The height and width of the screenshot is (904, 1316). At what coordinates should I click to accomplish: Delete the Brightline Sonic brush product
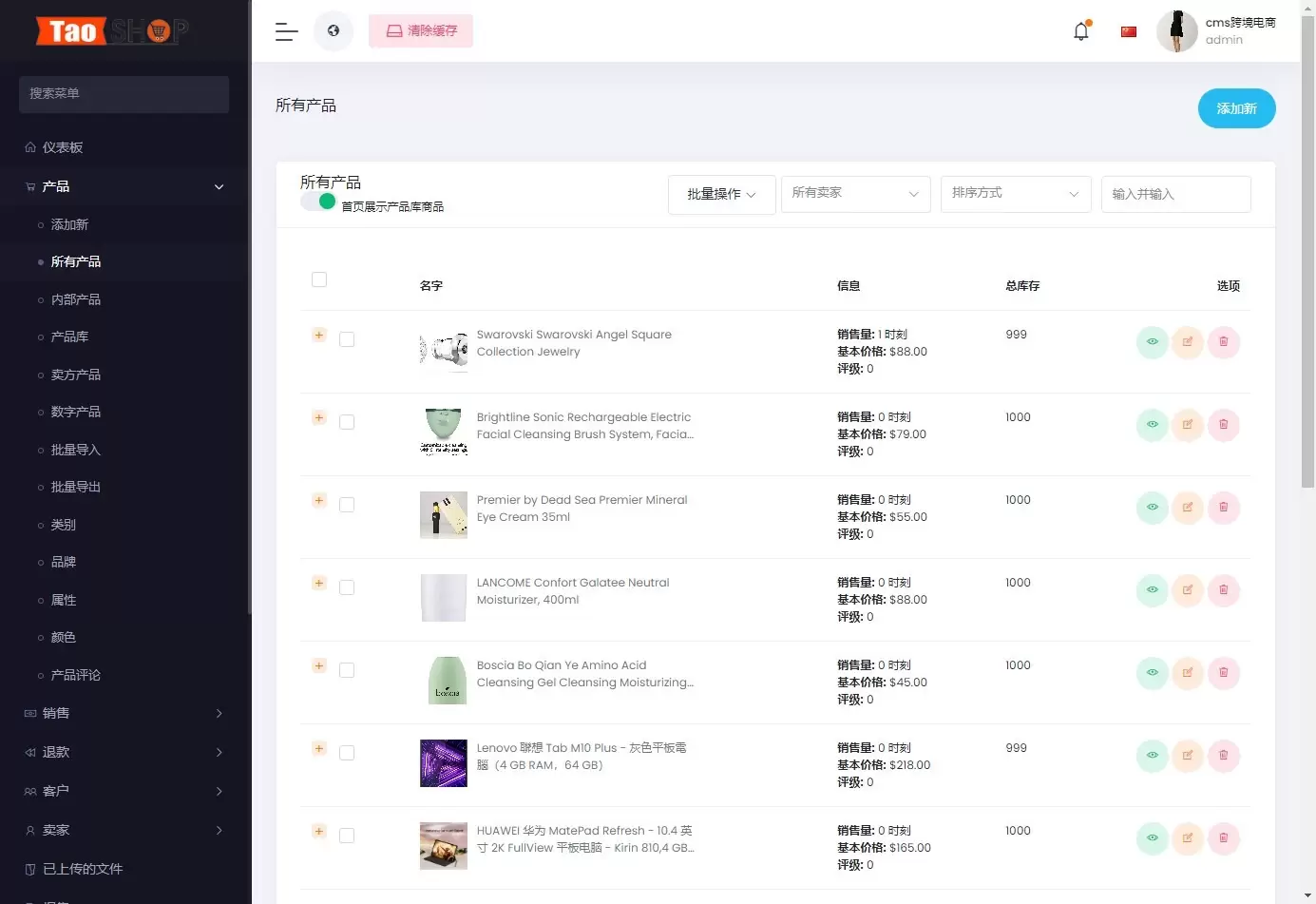1224,425
